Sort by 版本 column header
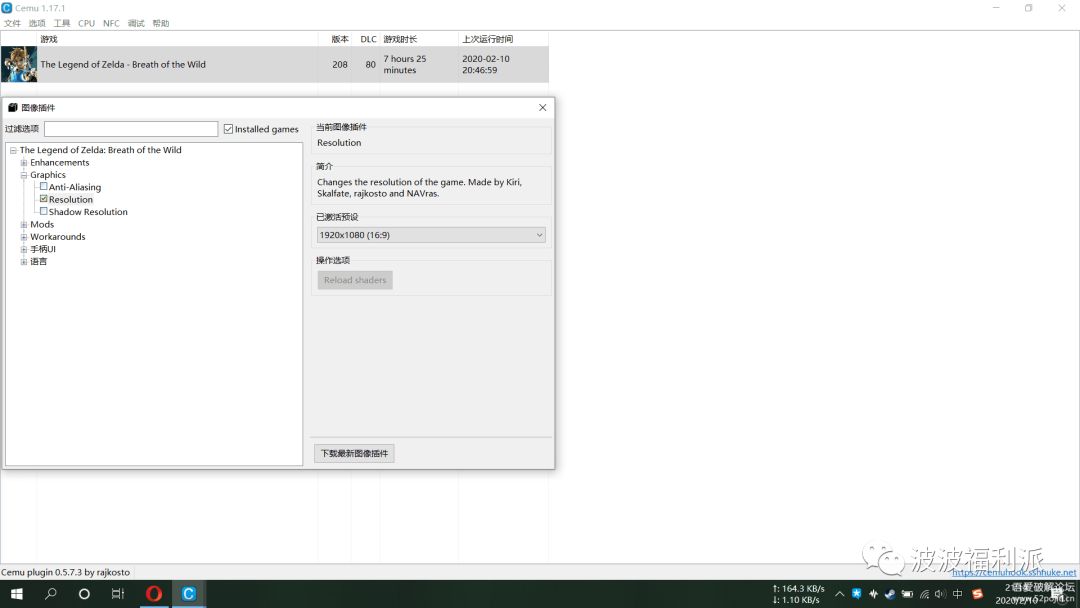Screen dimensions: 1080x608 coord(340,39)
